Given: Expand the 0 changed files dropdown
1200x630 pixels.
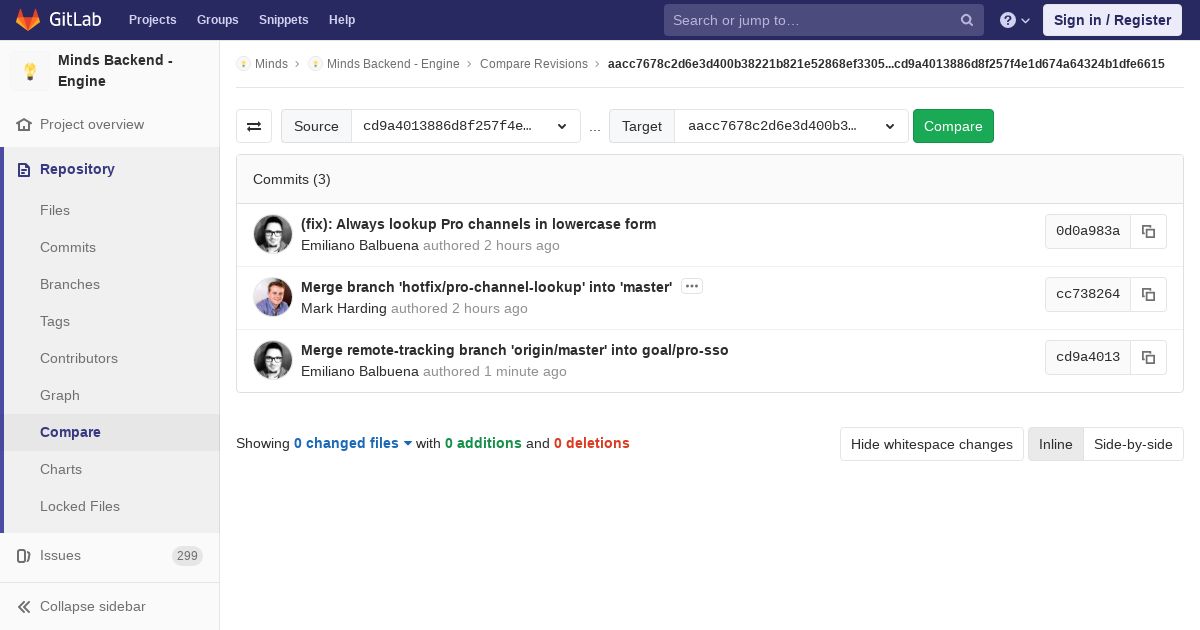Looking at the screenshot, I should coord(353,443).
